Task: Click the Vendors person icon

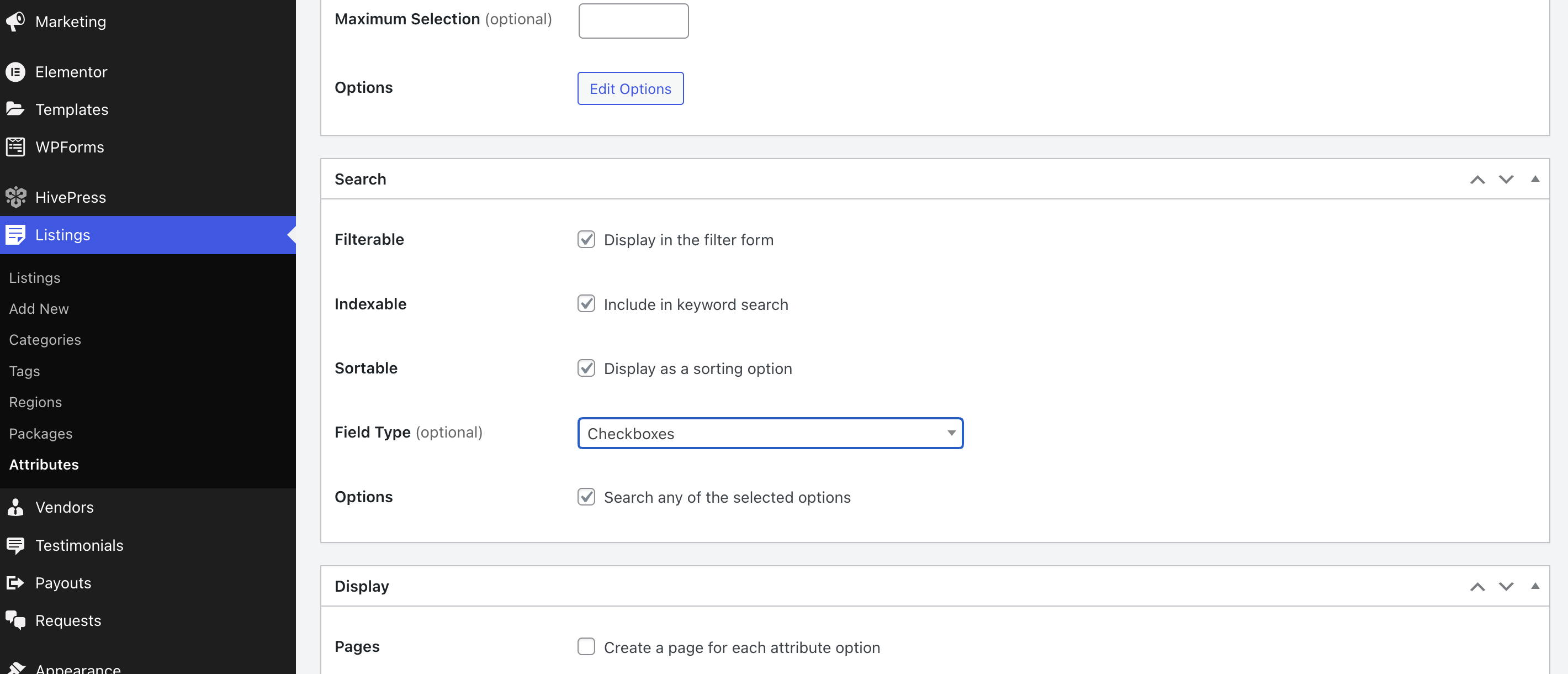Action: pyautogui.click(x=15, y=507)
